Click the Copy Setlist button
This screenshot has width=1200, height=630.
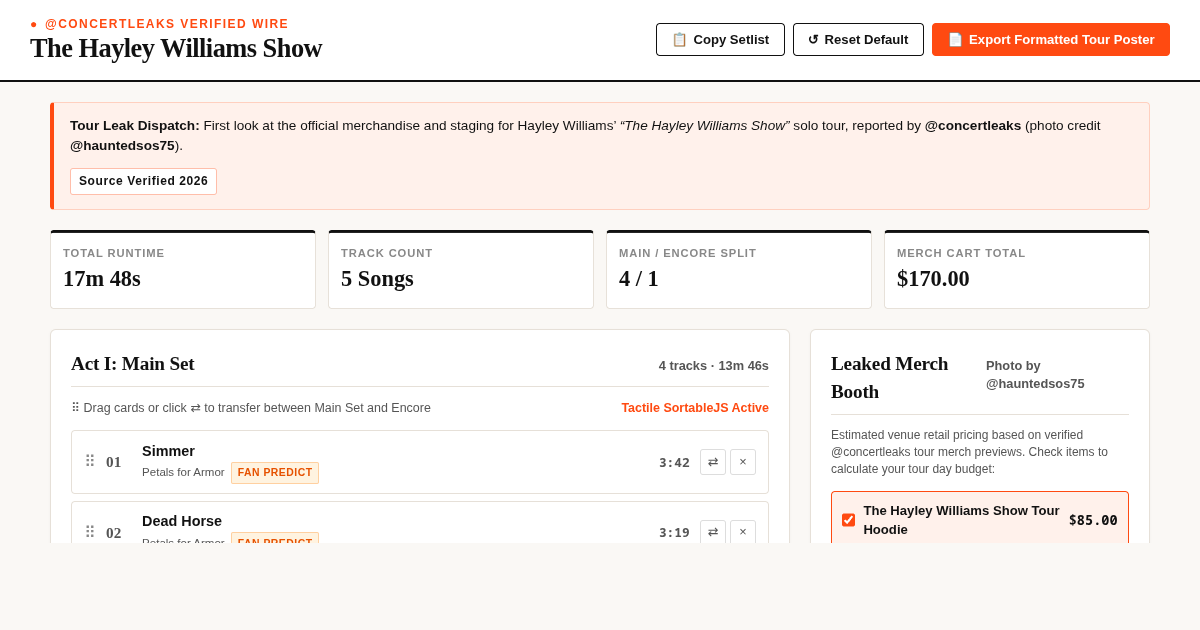tap(720, 39)
